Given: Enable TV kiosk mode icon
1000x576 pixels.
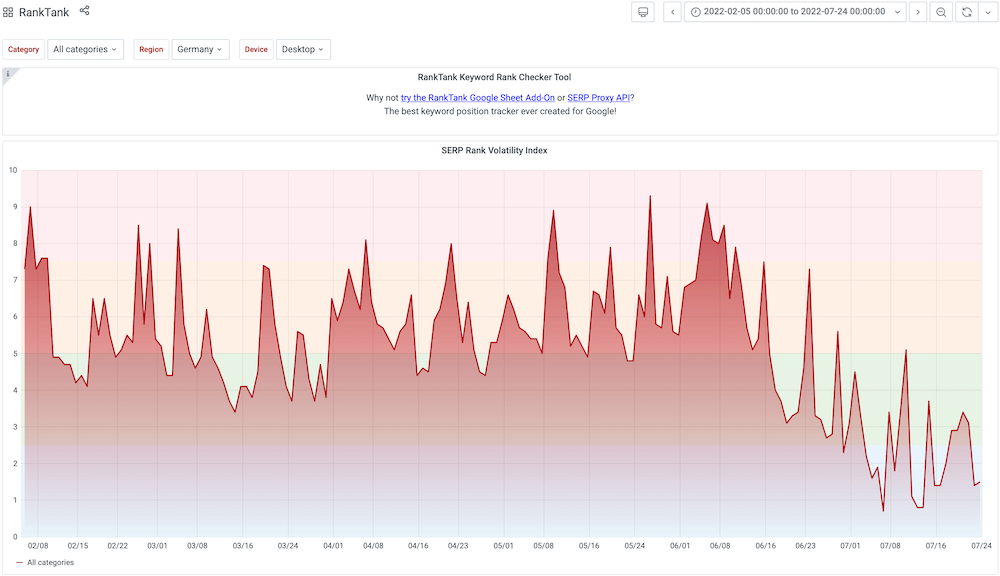Looking at the screenshot, I should (x=643, y=11).
